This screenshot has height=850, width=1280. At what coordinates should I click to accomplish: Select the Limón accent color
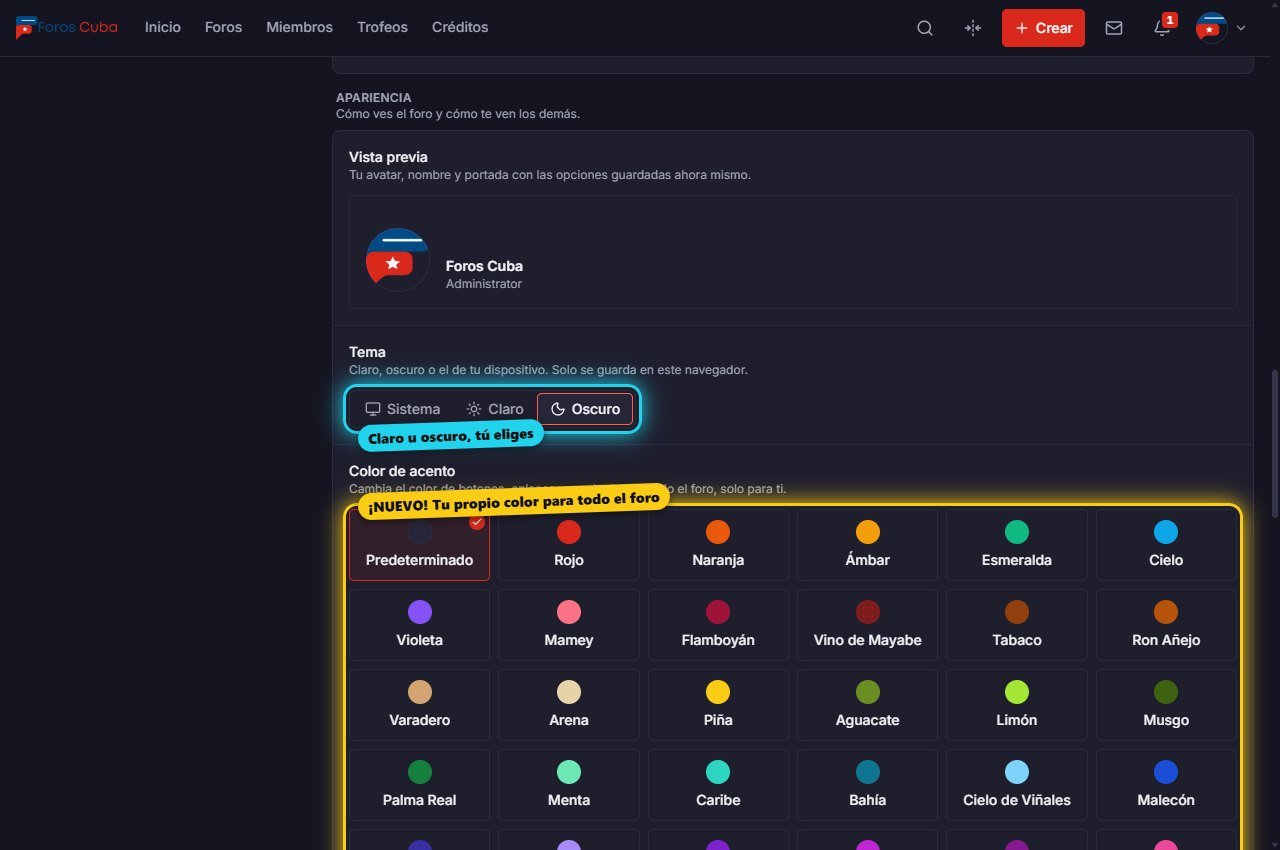pyautogui.click(x=1017, y=705)
